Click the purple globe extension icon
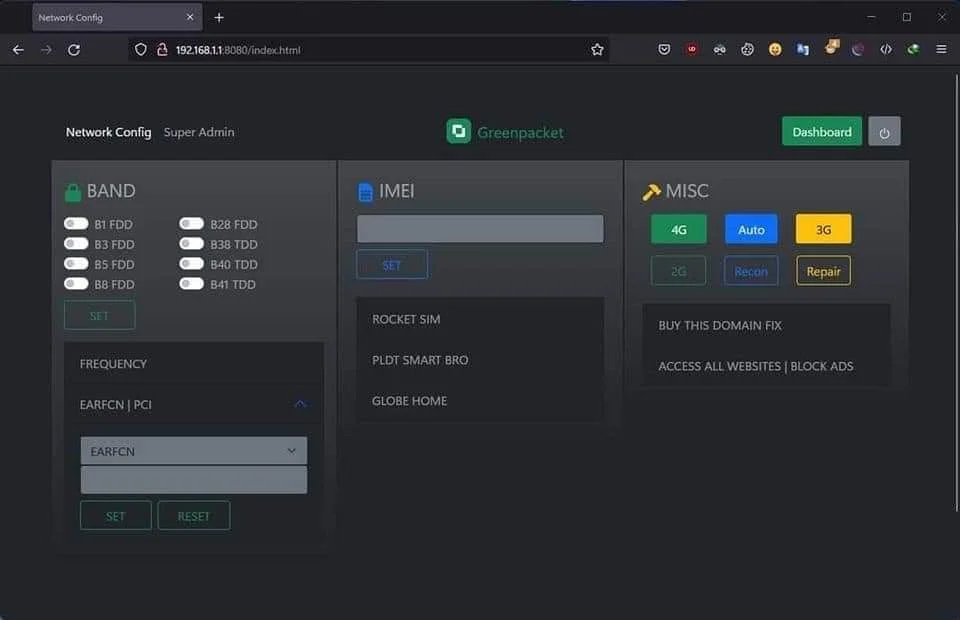The width and height of the screenshot is (960, 620). tap(858, 50)
